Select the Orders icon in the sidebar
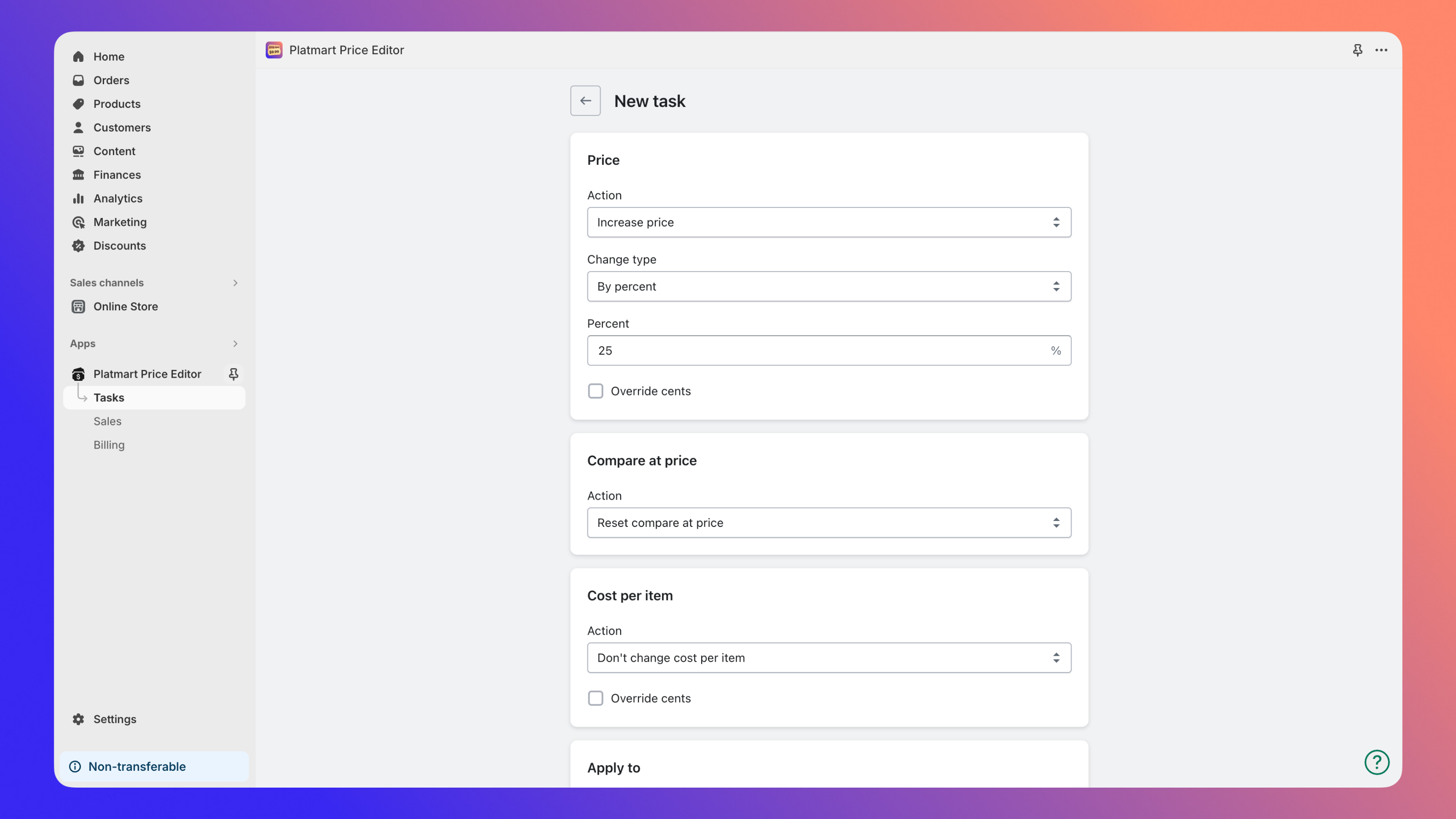 (x=79, y=80)
